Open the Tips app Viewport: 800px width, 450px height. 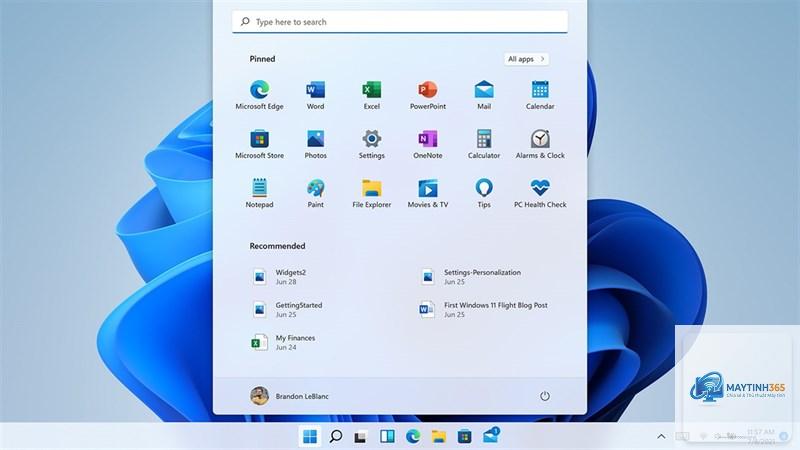[484, 193]
